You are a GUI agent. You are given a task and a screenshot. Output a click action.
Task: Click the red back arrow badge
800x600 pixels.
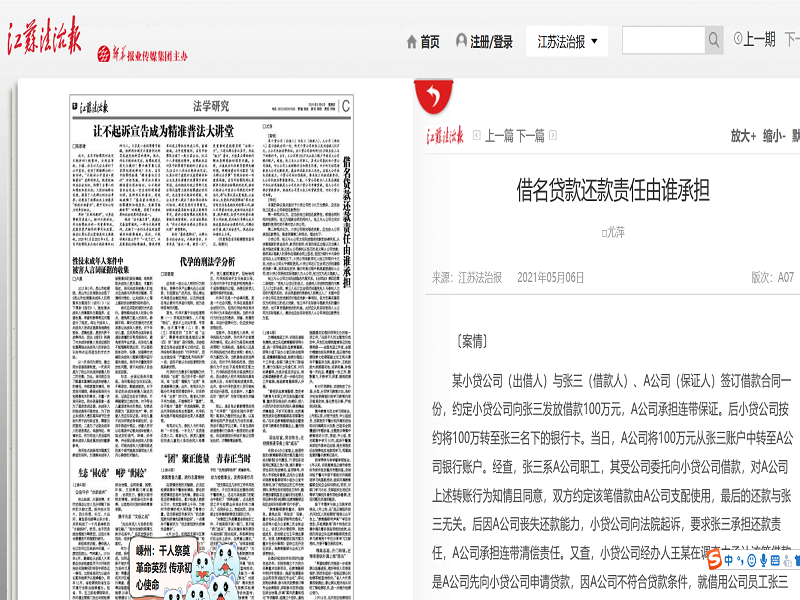[x=433, y=96]
